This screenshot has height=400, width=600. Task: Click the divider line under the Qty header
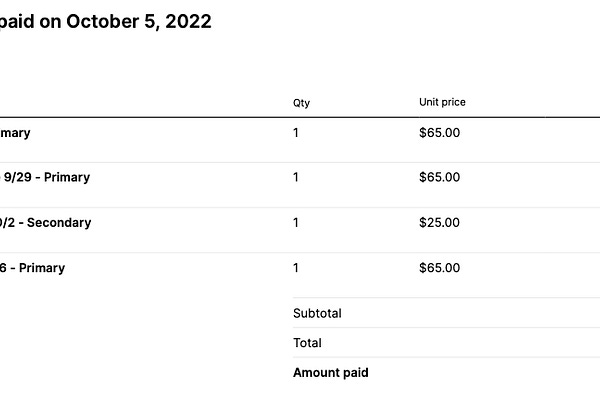(x=301, y=117)
